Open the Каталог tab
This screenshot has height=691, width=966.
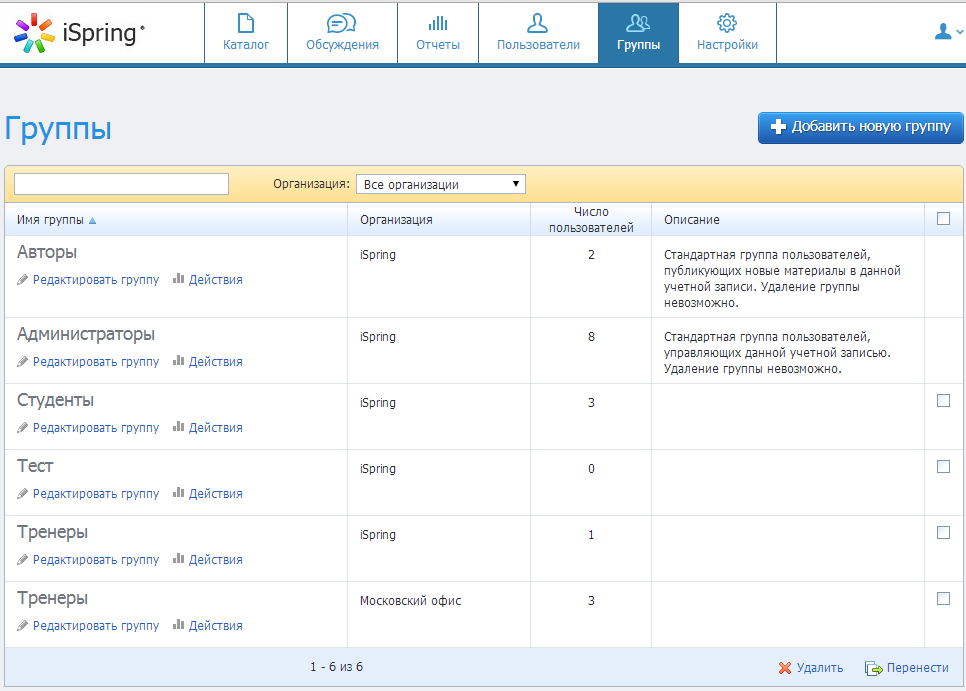[246, 33]
